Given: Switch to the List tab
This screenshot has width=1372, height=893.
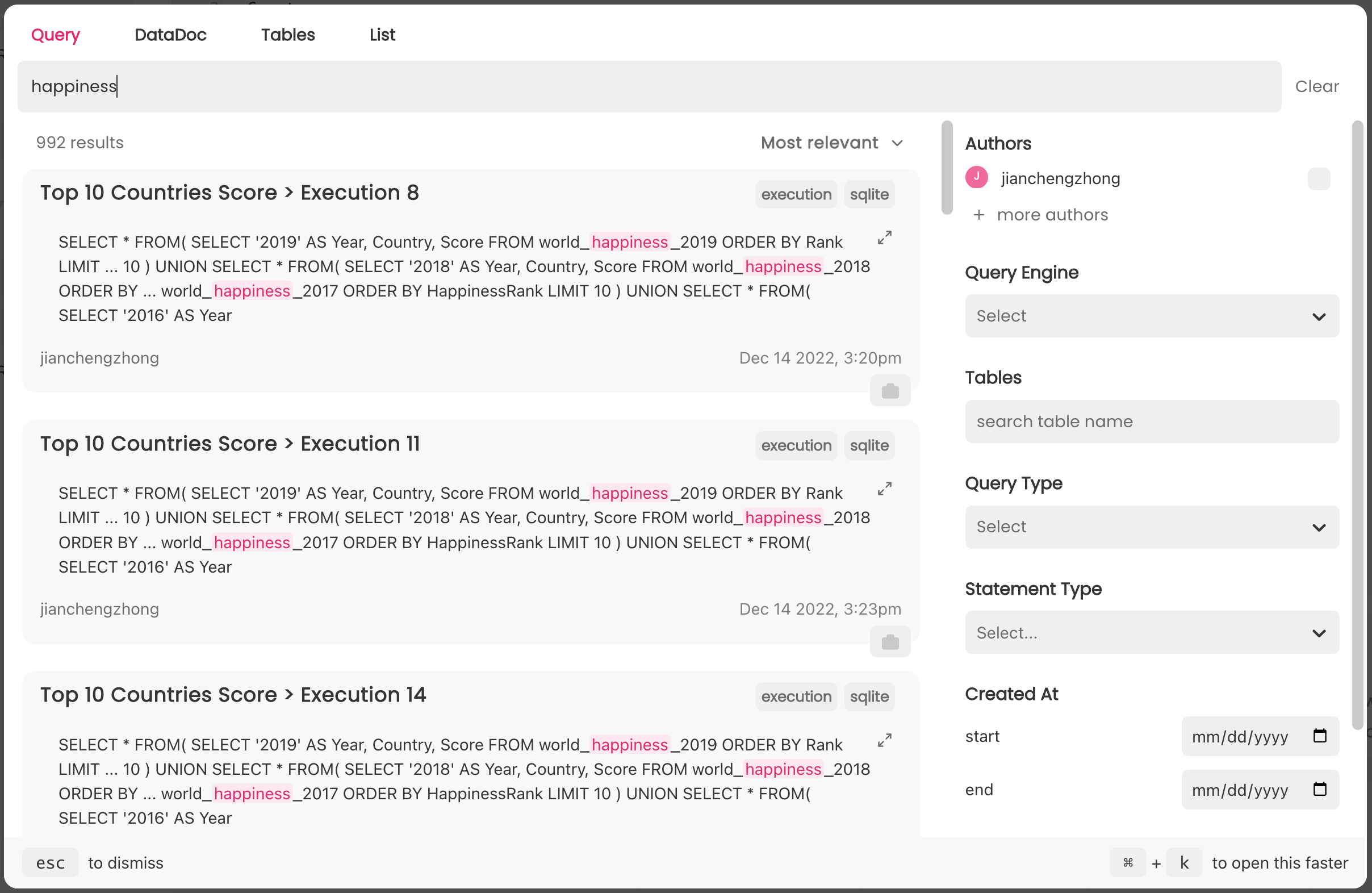Looking at the screenshot, I should 382,35.
